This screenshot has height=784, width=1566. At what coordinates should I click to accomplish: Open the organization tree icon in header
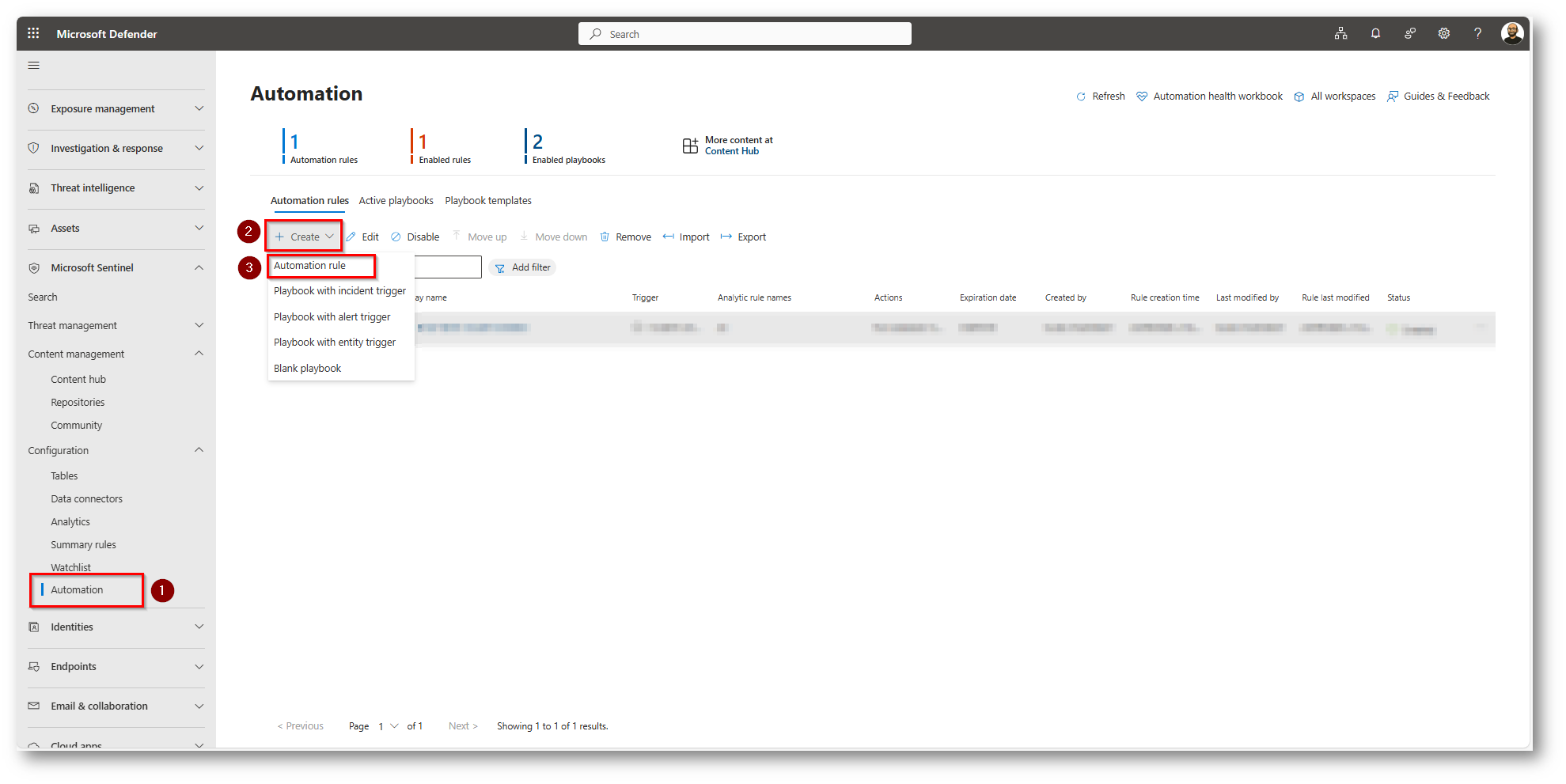(x=1340, y=33)
